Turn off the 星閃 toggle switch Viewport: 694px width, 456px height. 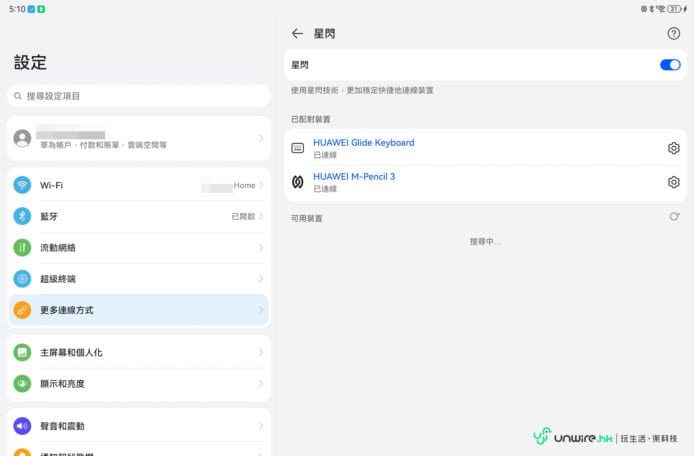[x=669, y=65]
